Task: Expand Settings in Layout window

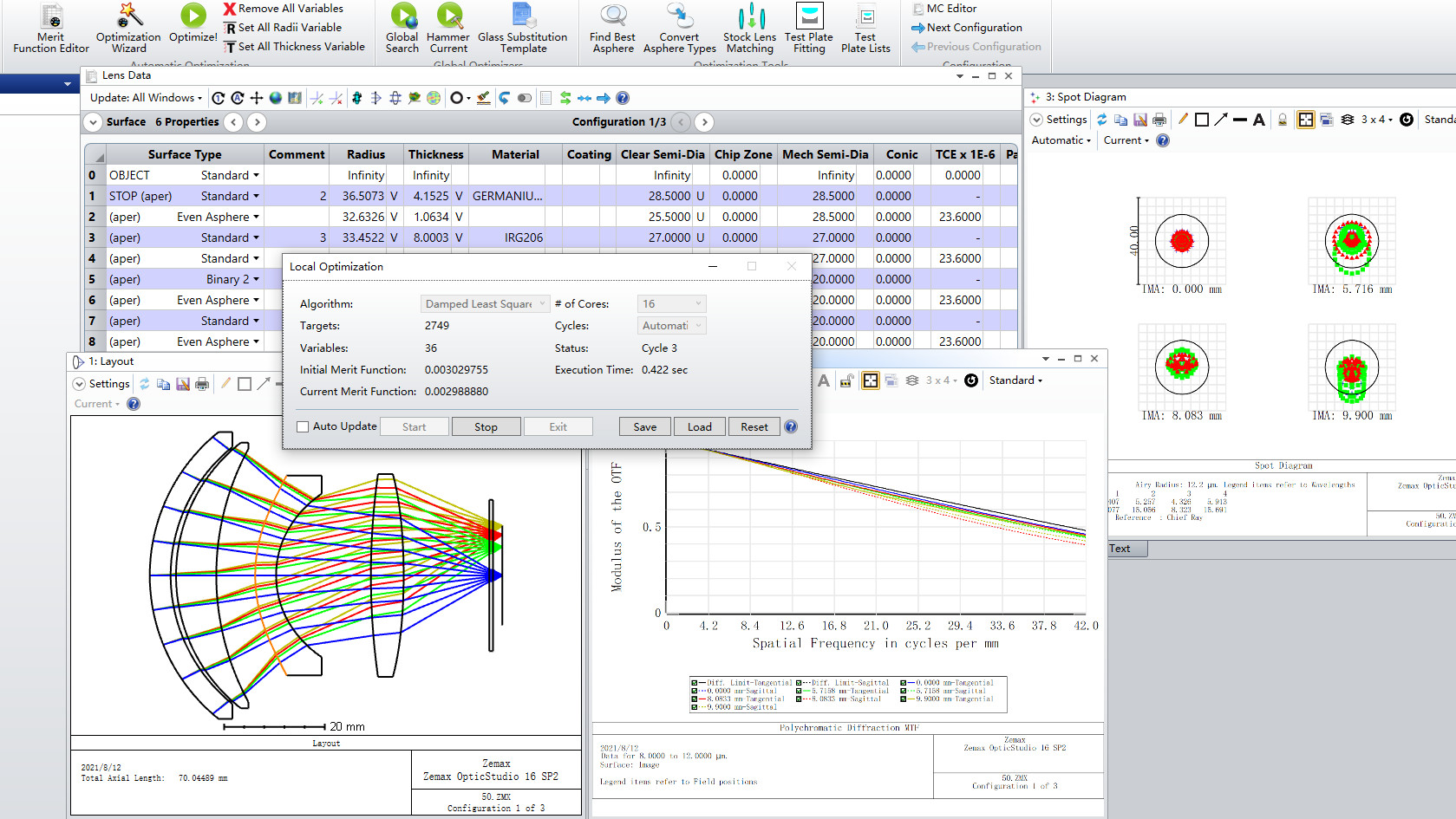Action: tap(101, 384)
